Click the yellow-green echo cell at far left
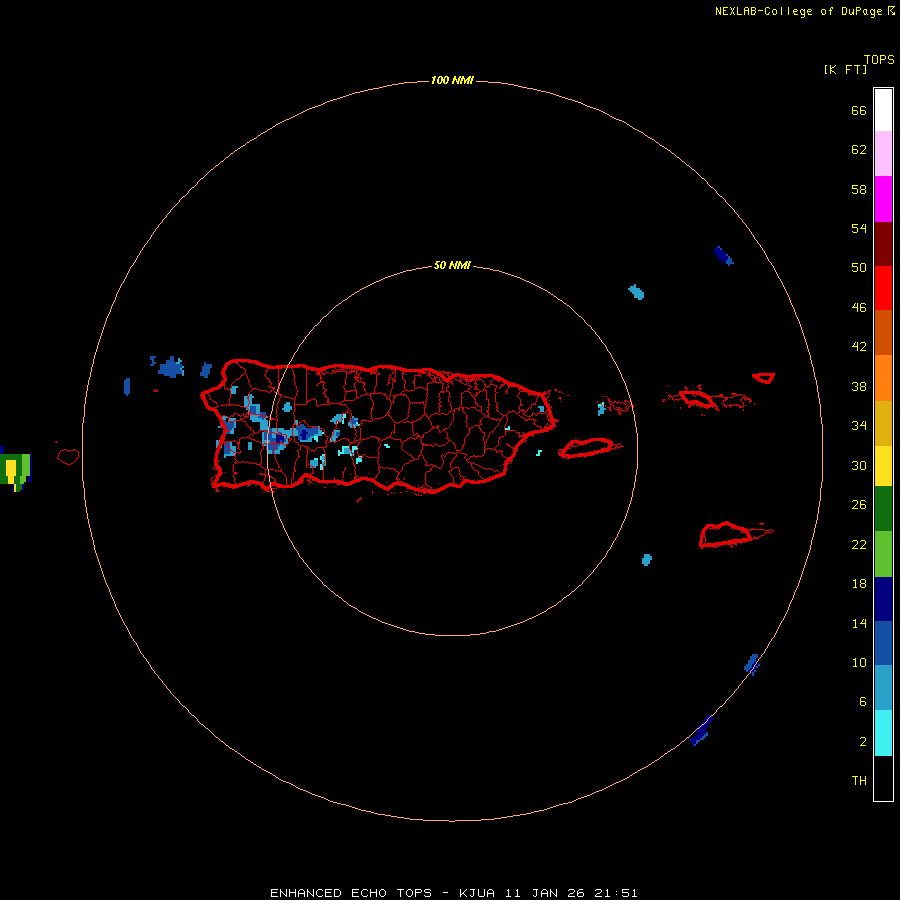Image resolution: width=900 pixels, height=900 pixels. [x=15, y=470]
